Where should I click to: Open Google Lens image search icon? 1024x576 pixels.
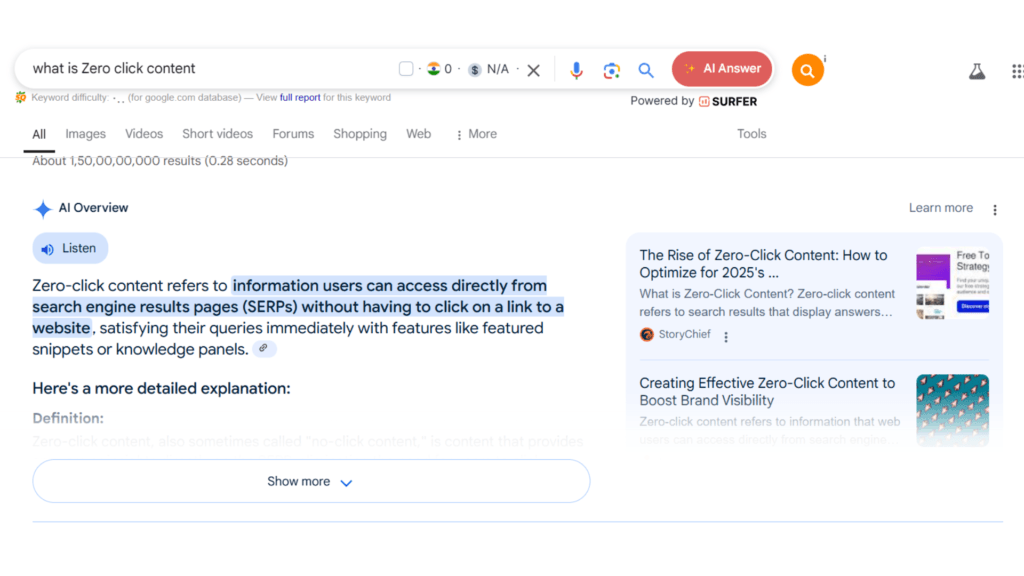click(611, 70)
